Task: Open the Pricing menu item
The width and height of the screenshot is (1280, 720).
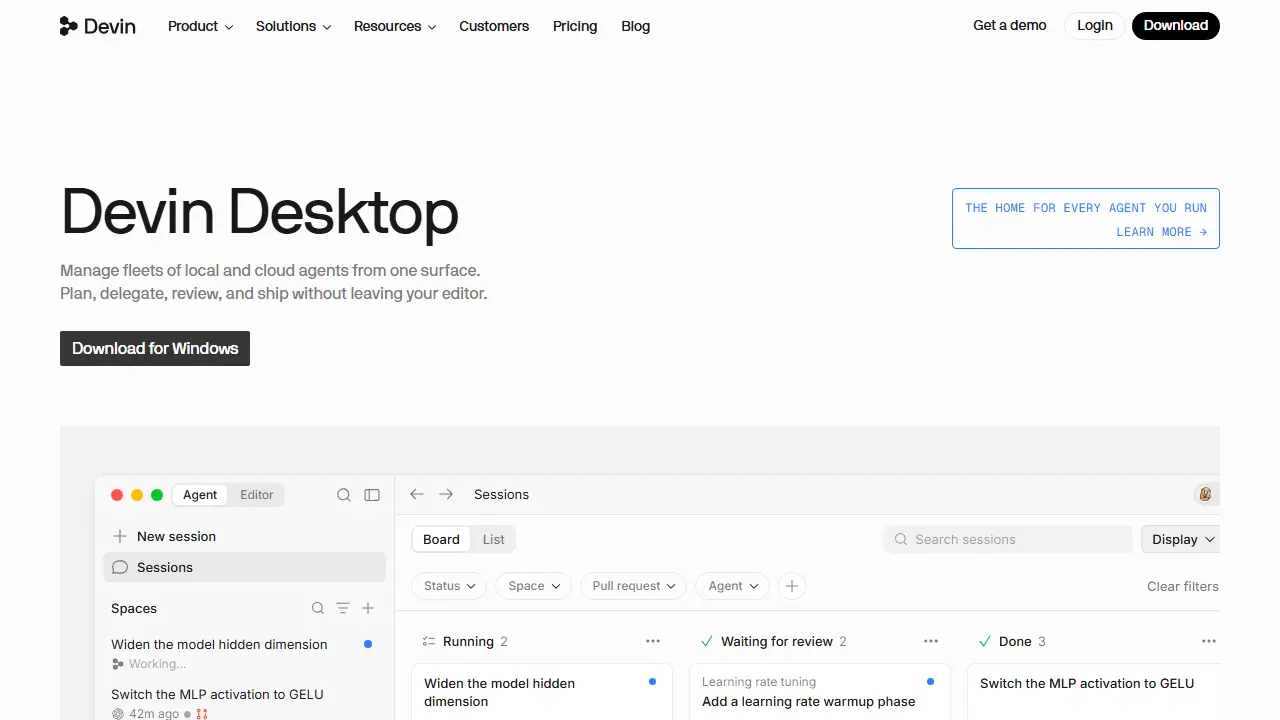Action: [575, 26]
